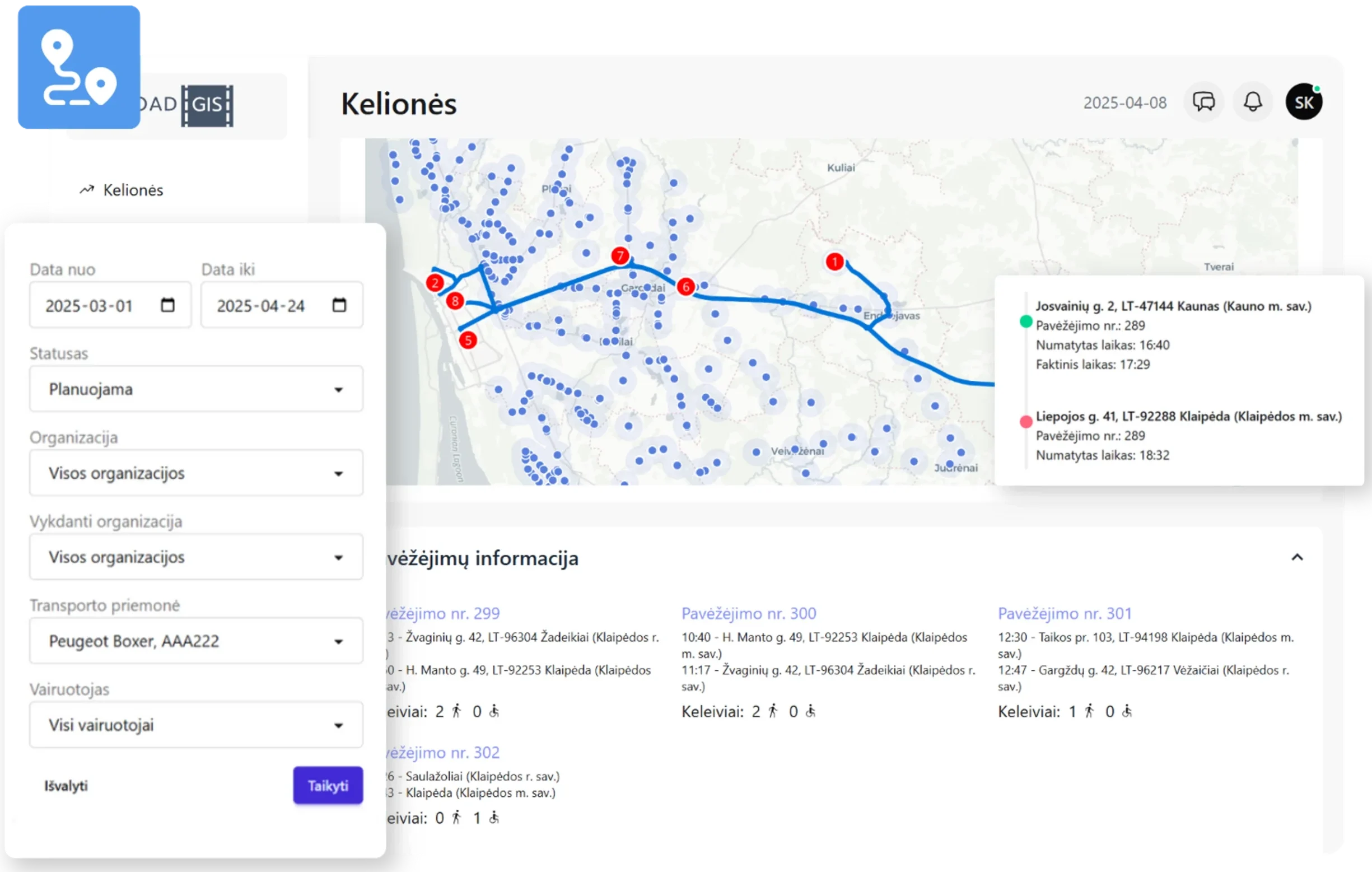Click the header date 2025-04-08
The height and width of the screenshot is (872, 1372).
[1124, 103]
